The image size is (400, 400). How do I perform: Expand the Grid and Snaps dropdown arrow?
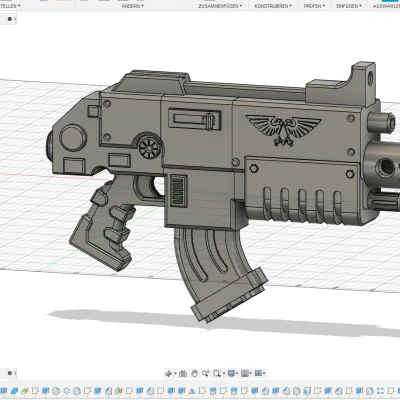click(x=251, y=373)
